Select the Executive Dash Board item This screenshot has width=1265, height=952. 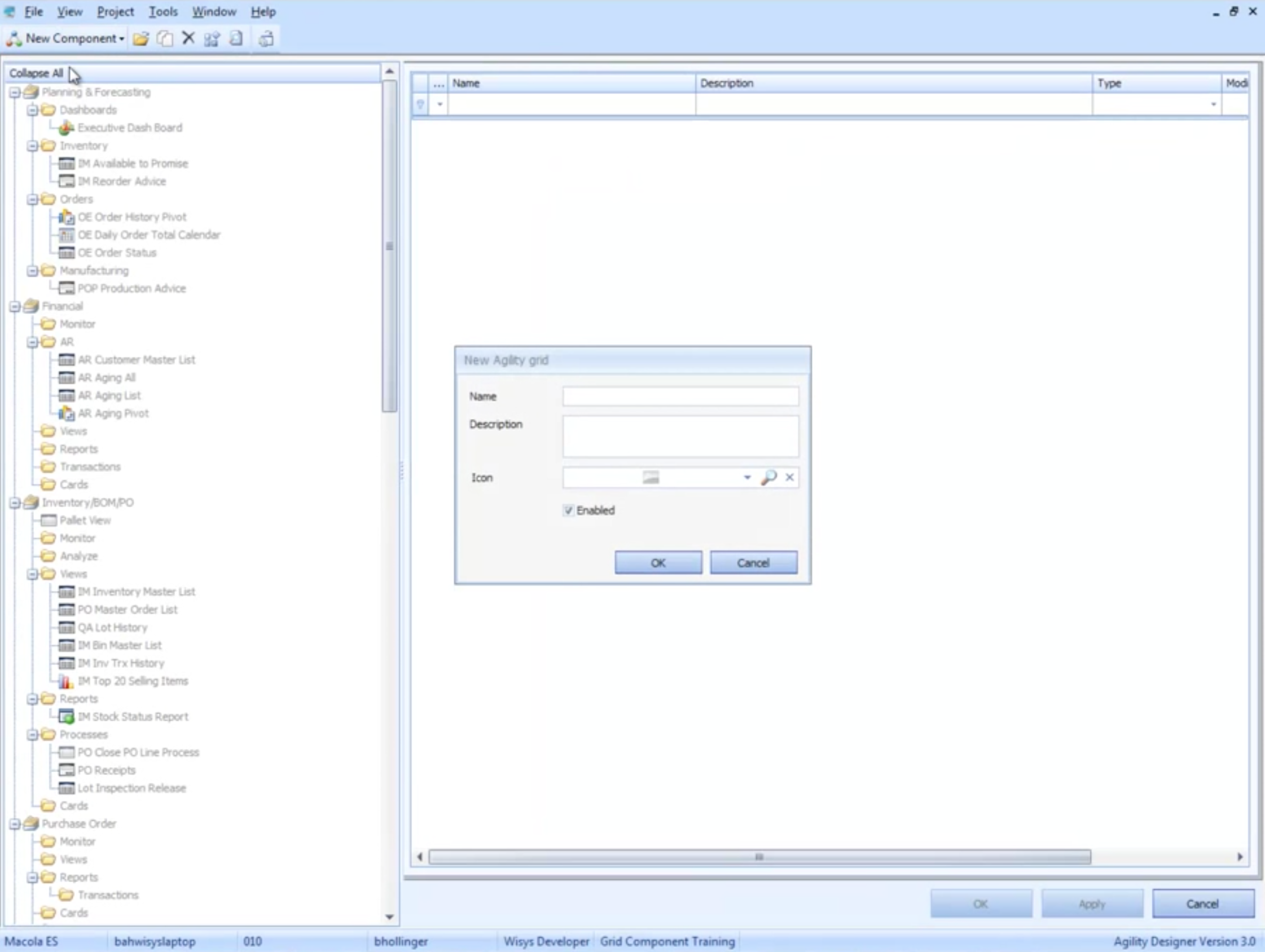(130, 128)
